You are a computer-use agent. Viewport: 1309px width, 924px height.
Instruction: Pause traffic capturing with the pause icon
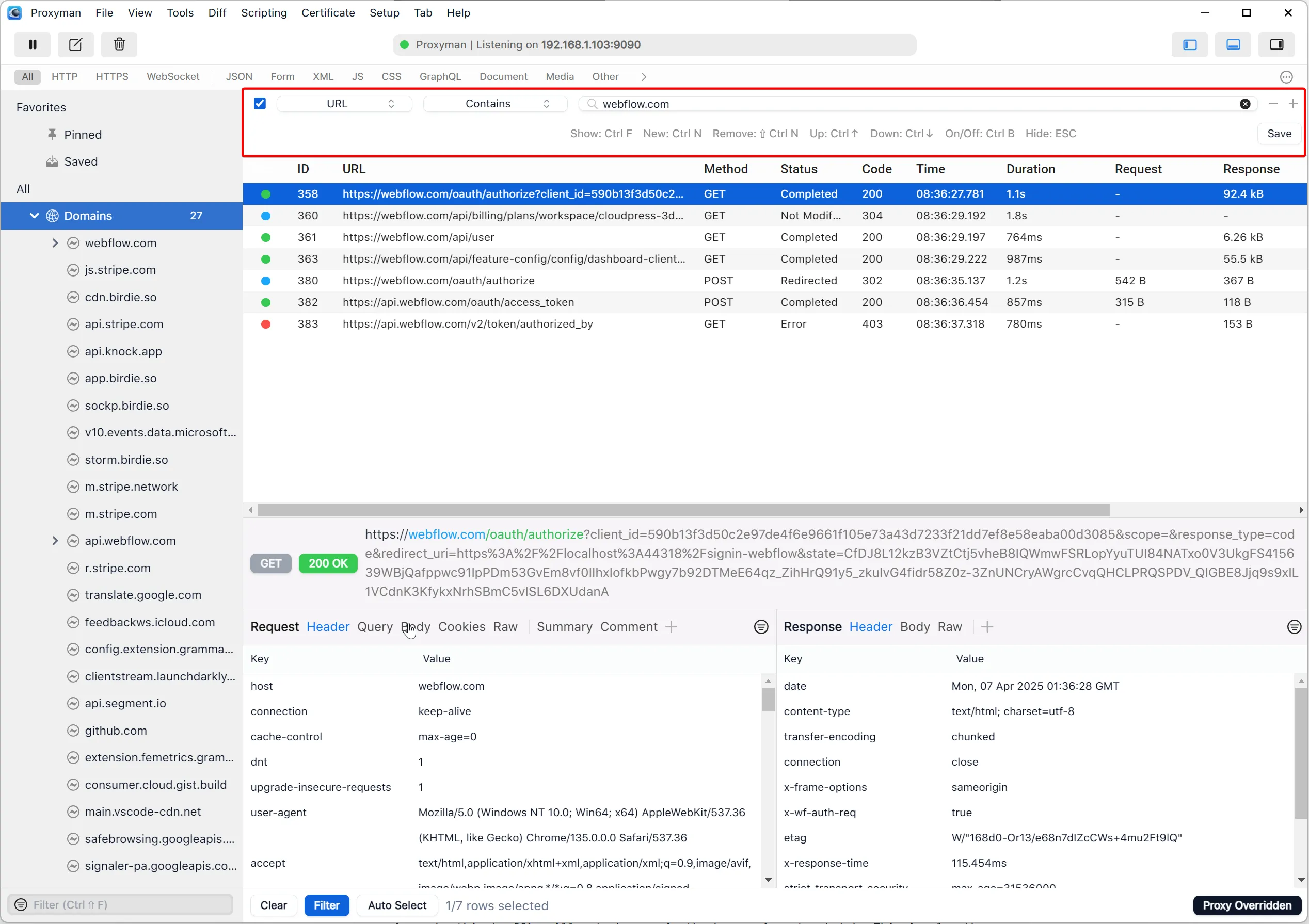(x=33, y=44)
